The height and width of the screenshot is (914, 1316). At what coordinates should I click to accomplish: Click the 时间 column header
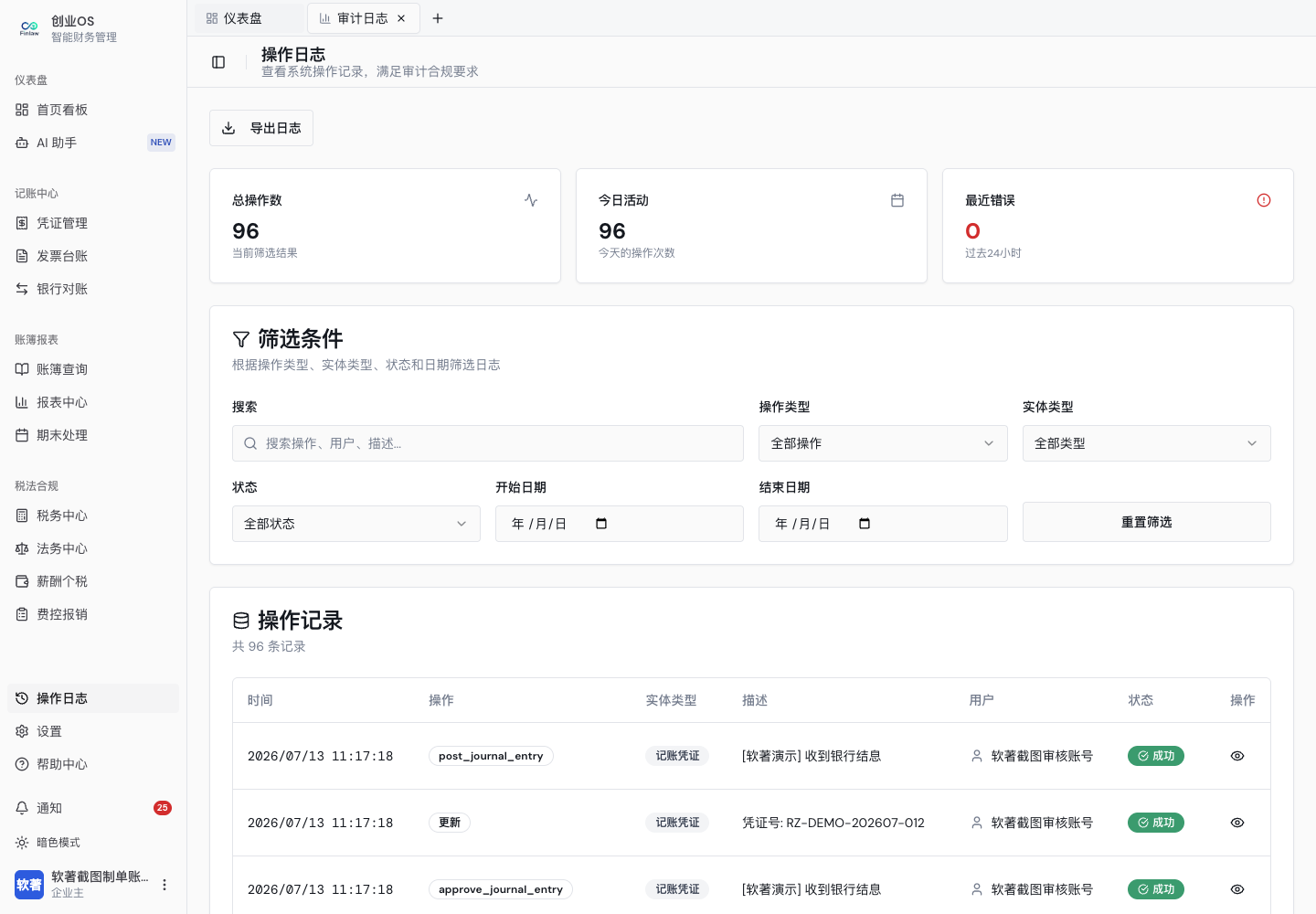(x=260, y=700)
